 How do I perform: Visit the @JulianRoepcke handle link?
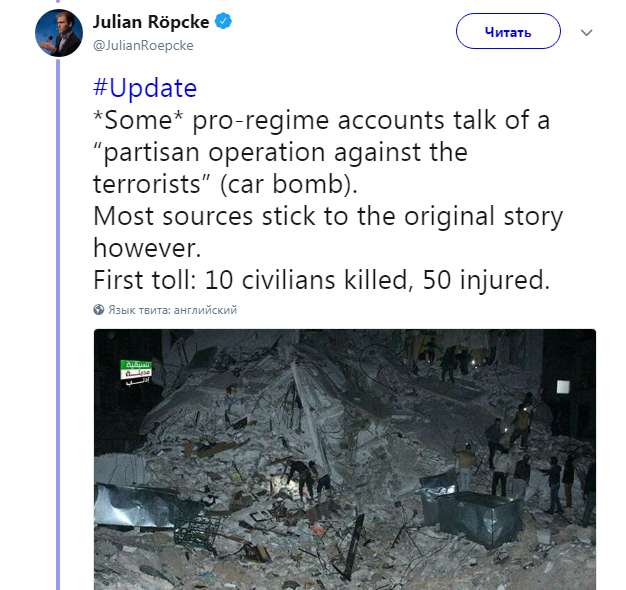click(x=143, y=45)
